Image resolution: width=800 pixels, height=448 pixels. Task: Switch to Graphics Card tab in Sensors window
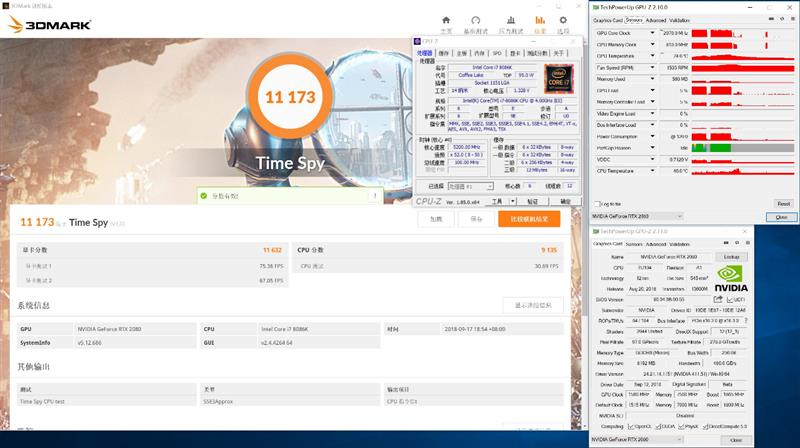[x=608, y=20]
